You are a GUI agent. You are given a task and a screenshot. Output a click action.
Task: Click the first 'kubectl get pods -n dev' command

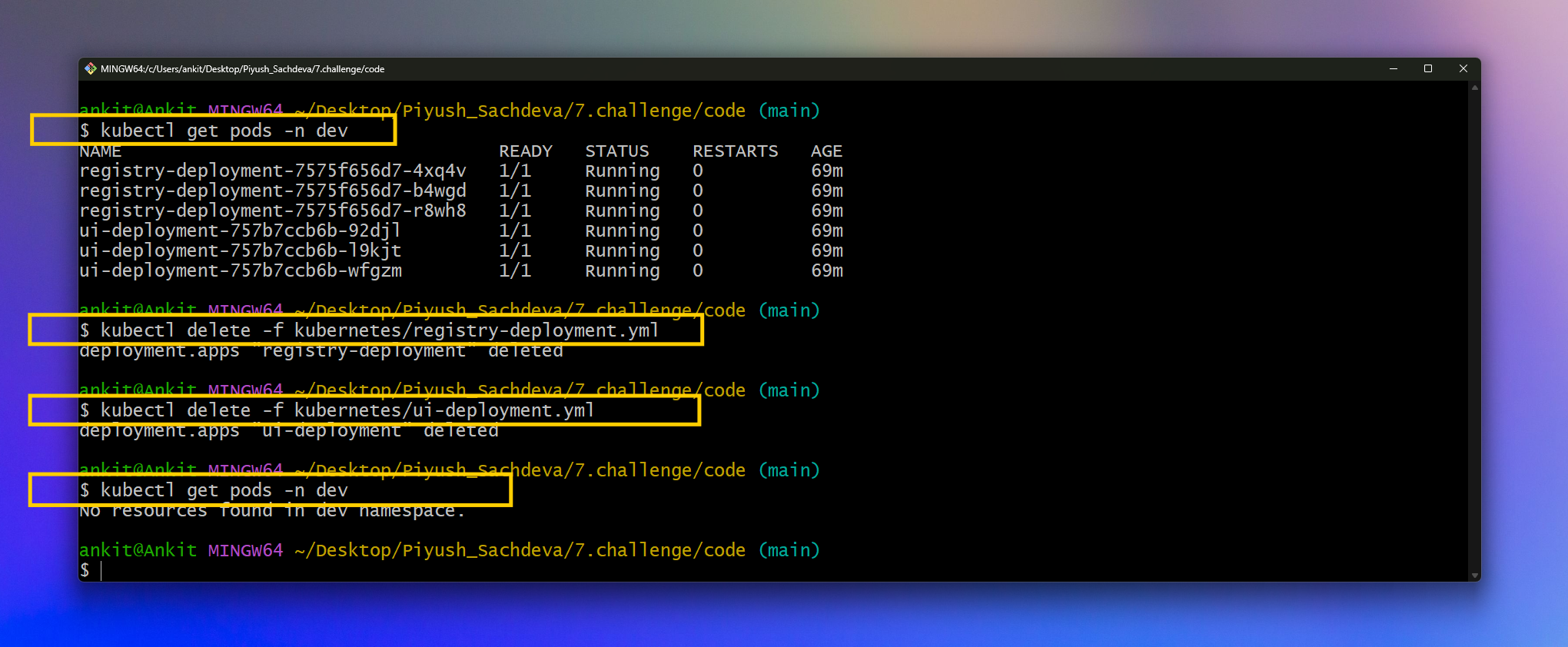[x=214, y=131]
